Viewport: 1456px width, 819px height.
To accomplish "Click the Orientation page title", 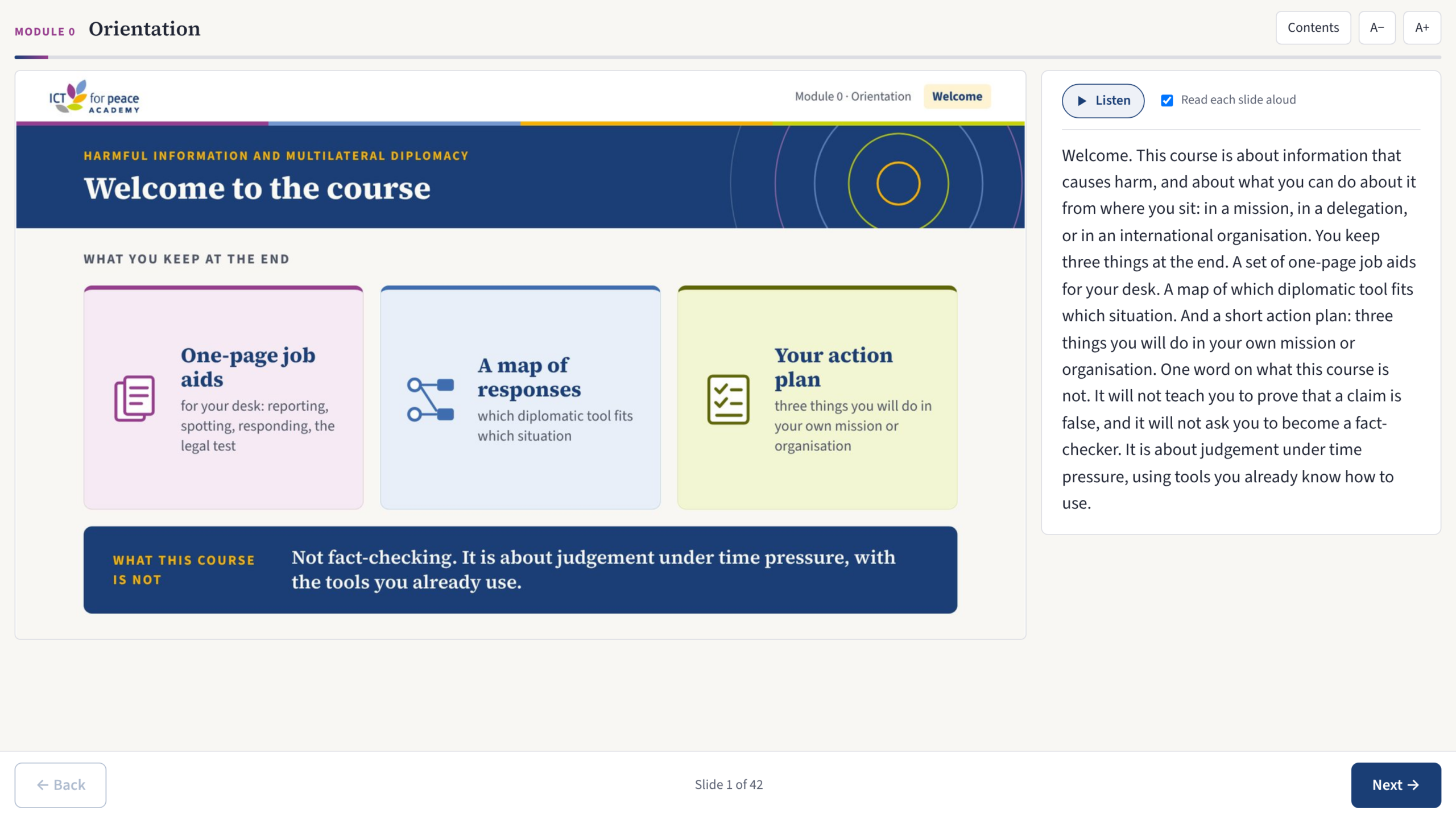I will pos(144,28).
